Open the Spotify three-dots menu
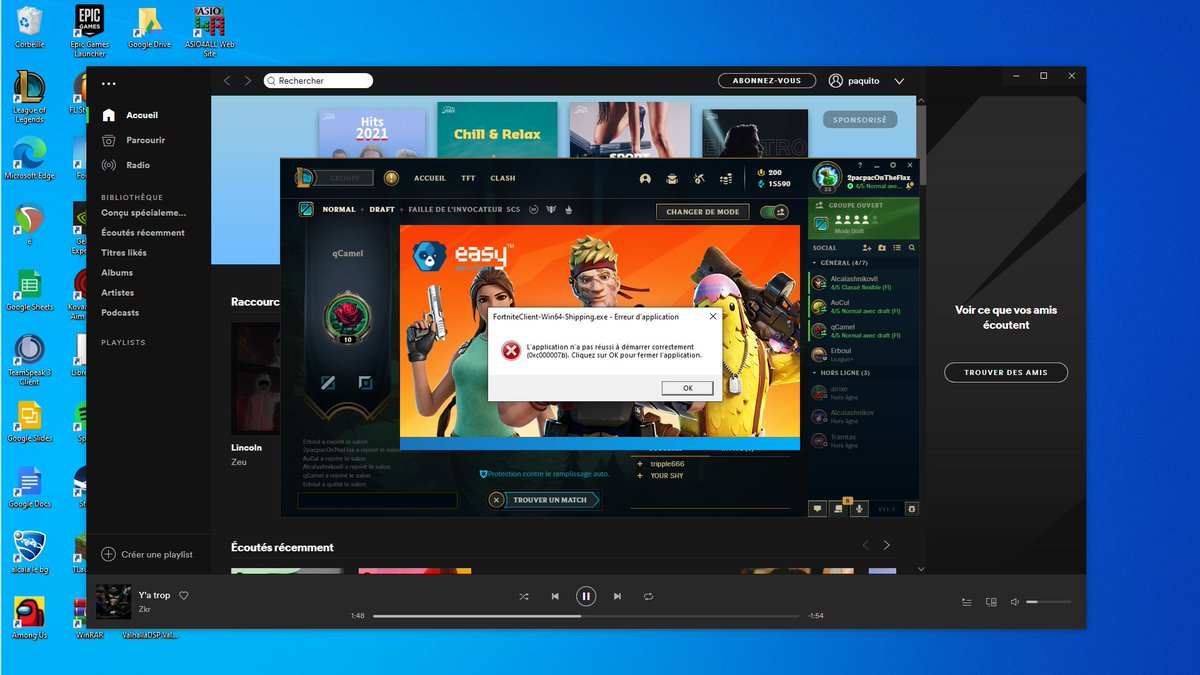The image size is (1200, 675). point(109,84)
